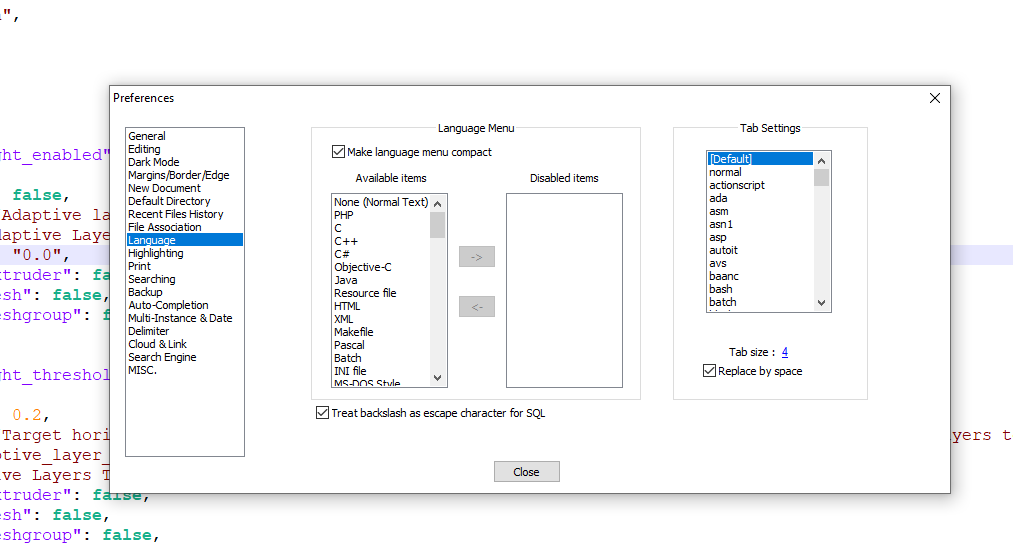1013x547 pixels.
Task: Select batch in Tab Settings list
Action: [723, 302]
